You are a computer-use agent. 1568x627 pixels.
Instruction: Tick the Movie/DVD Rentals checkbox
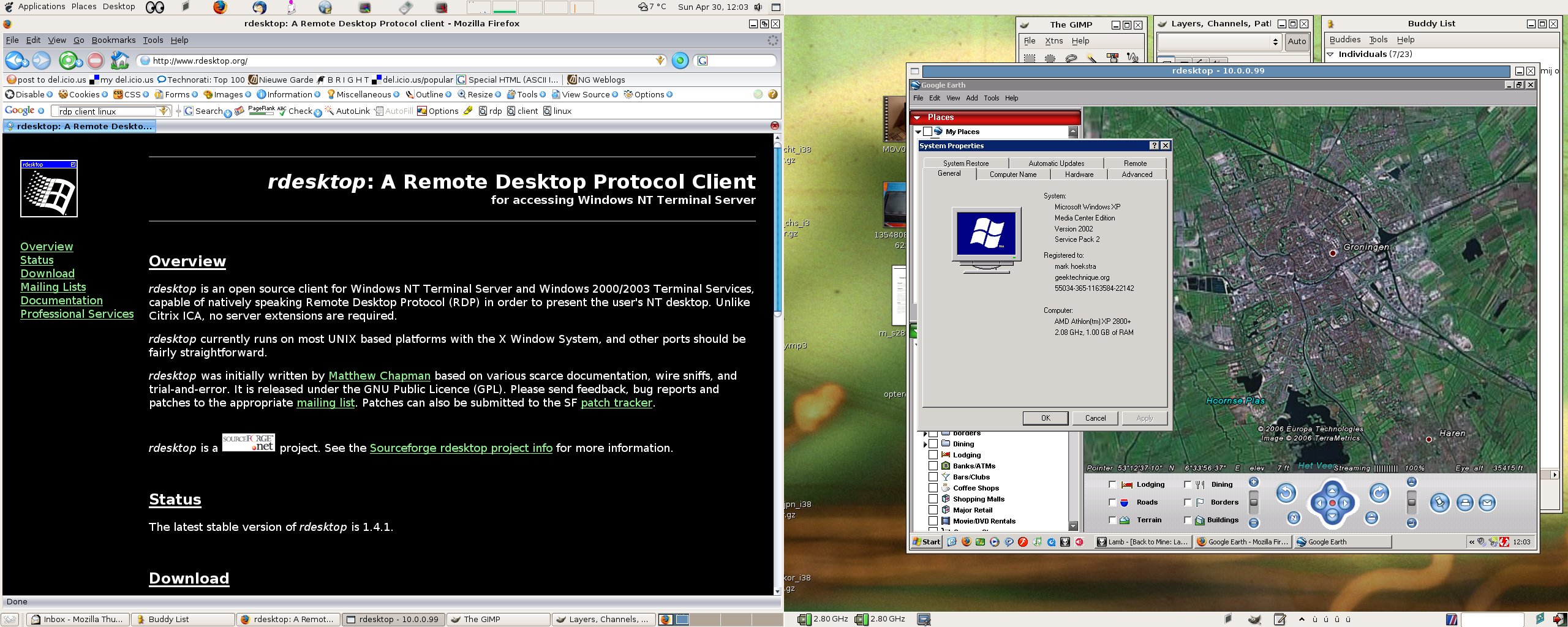933,521
